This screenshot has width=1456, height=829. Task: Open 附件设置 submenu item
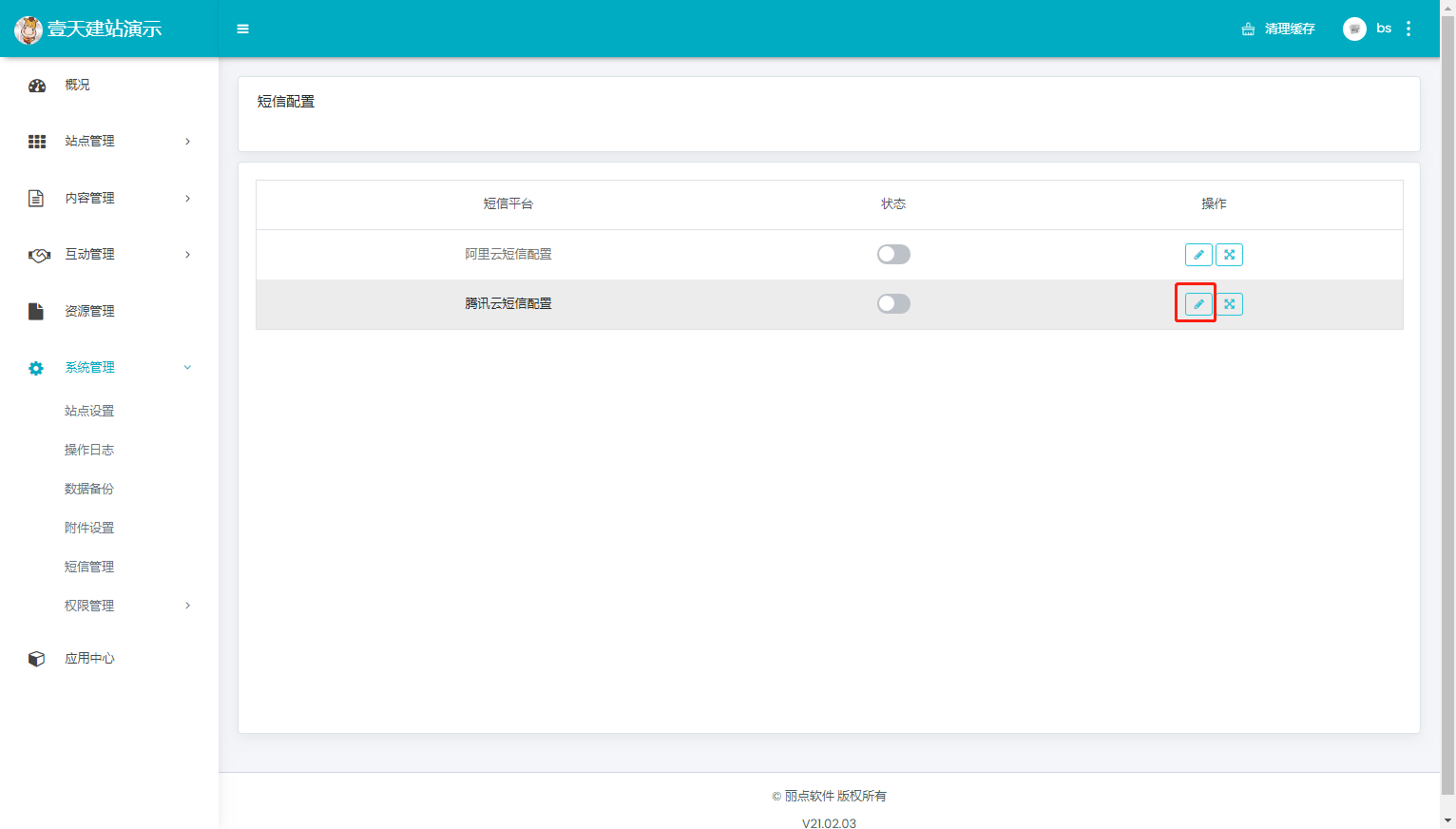(x=89, y=528)
